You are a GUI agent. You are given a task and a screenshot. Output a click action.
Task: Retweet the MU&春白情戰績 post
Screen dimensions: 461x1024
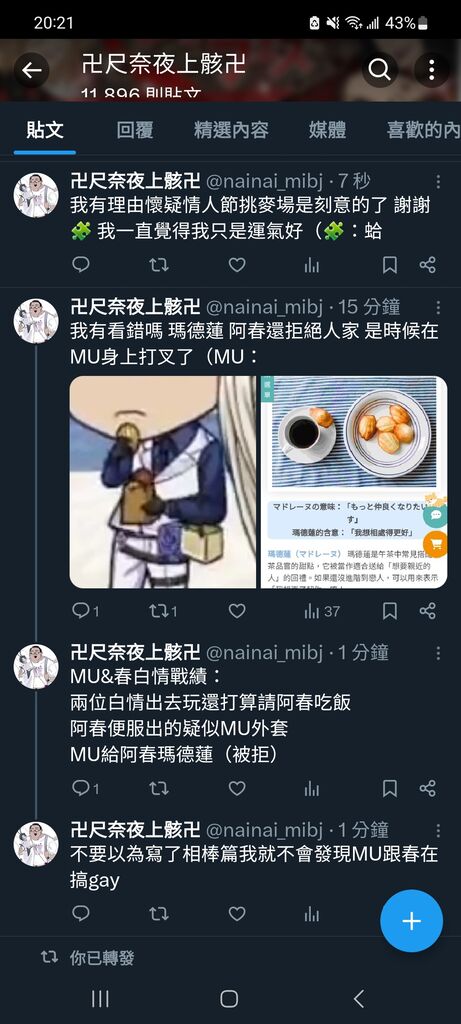pyautogui.click(x=159, y=788)
